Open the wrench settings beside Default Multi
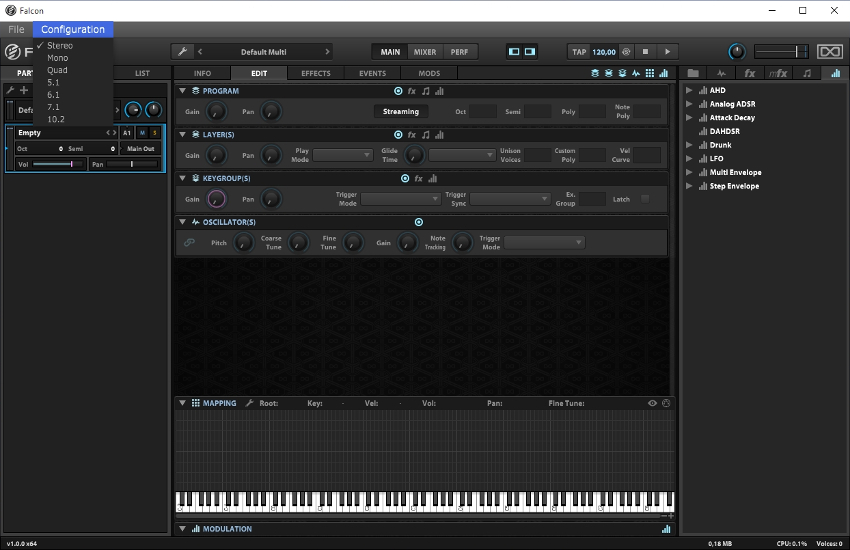 (183, 51)
